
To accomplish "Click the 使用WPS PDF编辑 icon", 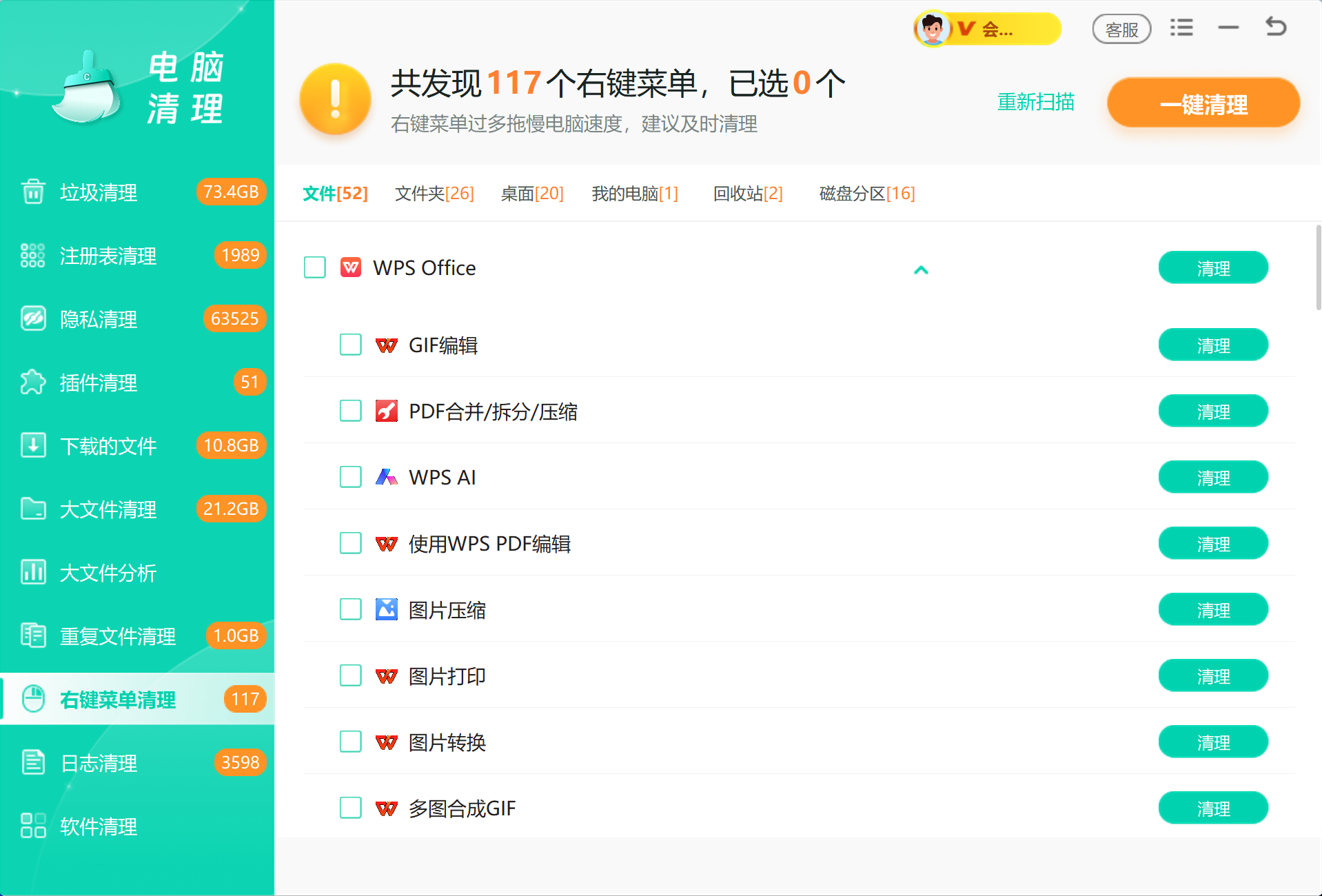I will pyautogui.click(x=387, y=543).
